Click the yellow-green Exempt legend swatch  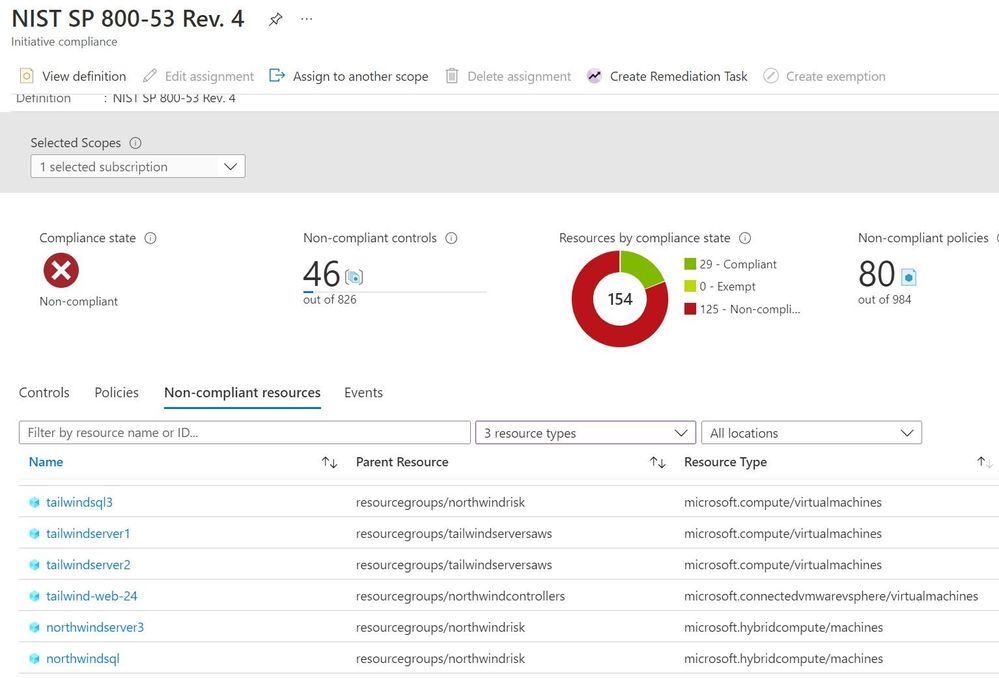tap(690, 286)
